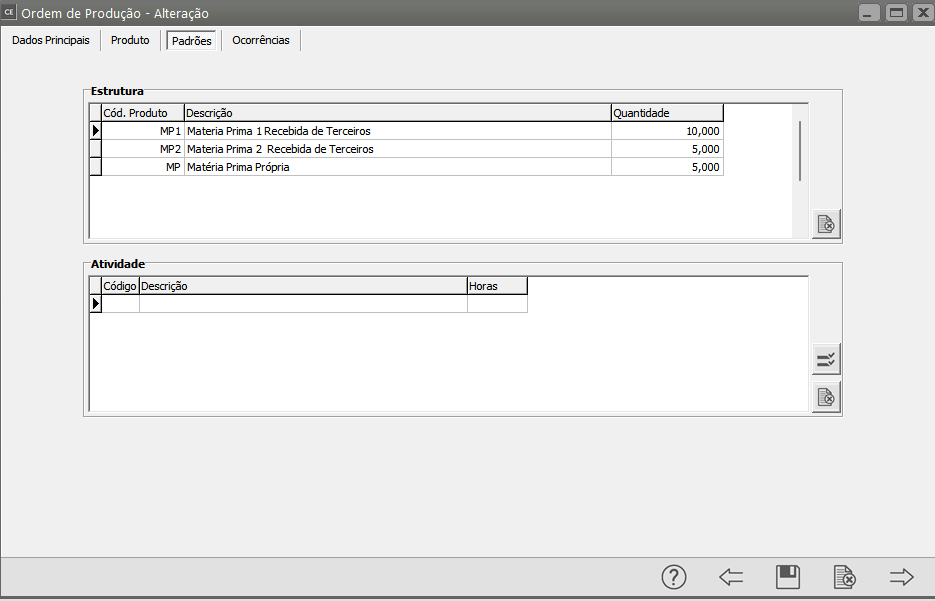Open the Ocorrências tab
The width and height of the screenshot is (935, 601).
click(x=260, y=41)
